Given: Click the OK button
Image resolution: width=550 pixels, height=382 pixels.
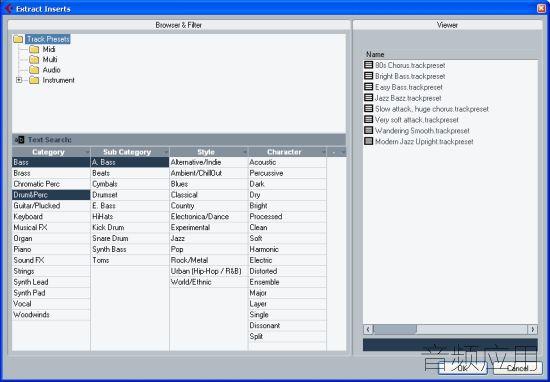Looking at the screenshot, I should pyautogui.click(x=463, y=368).
